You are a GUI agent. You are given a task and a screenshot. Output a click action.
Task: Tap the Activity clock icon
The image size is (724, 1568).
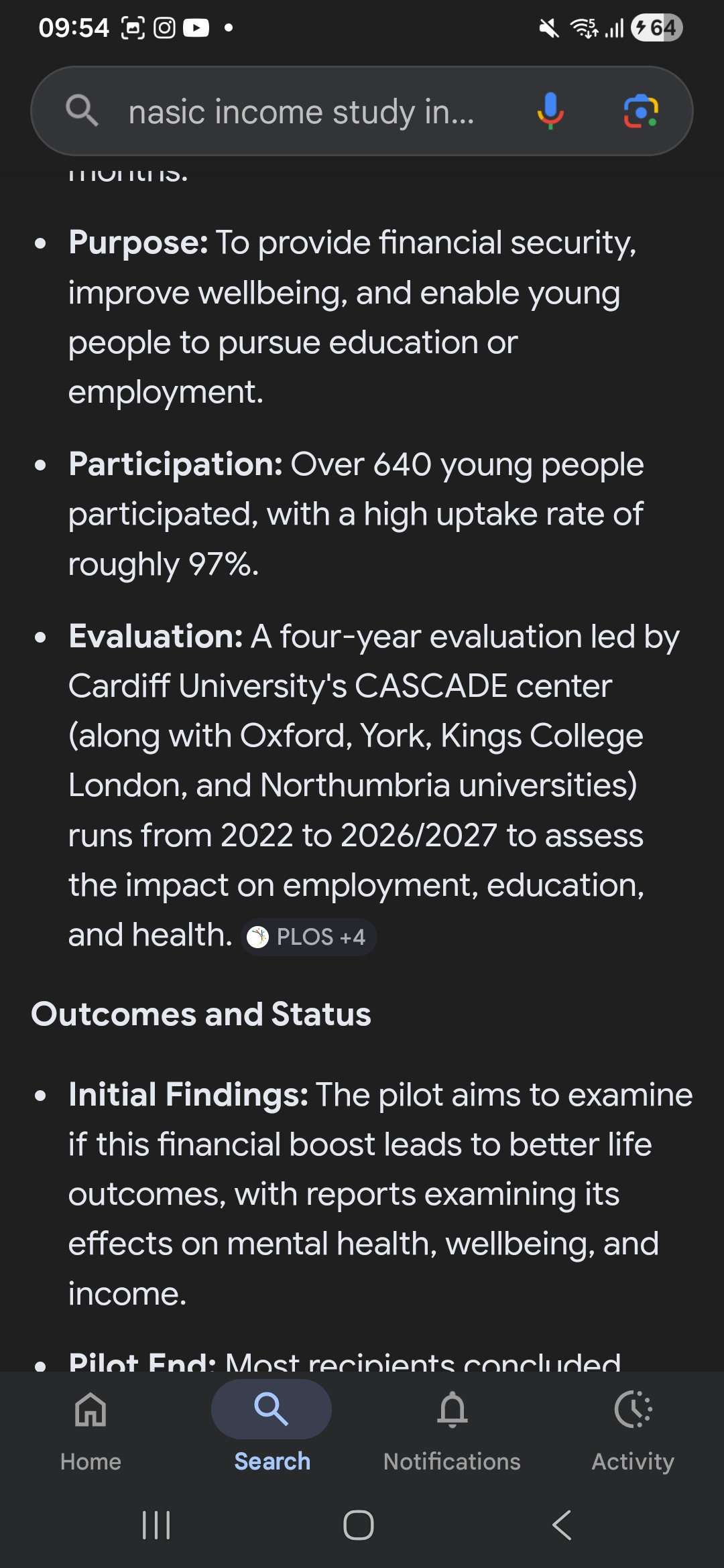pyautogui.click(x=633, y=1409)
